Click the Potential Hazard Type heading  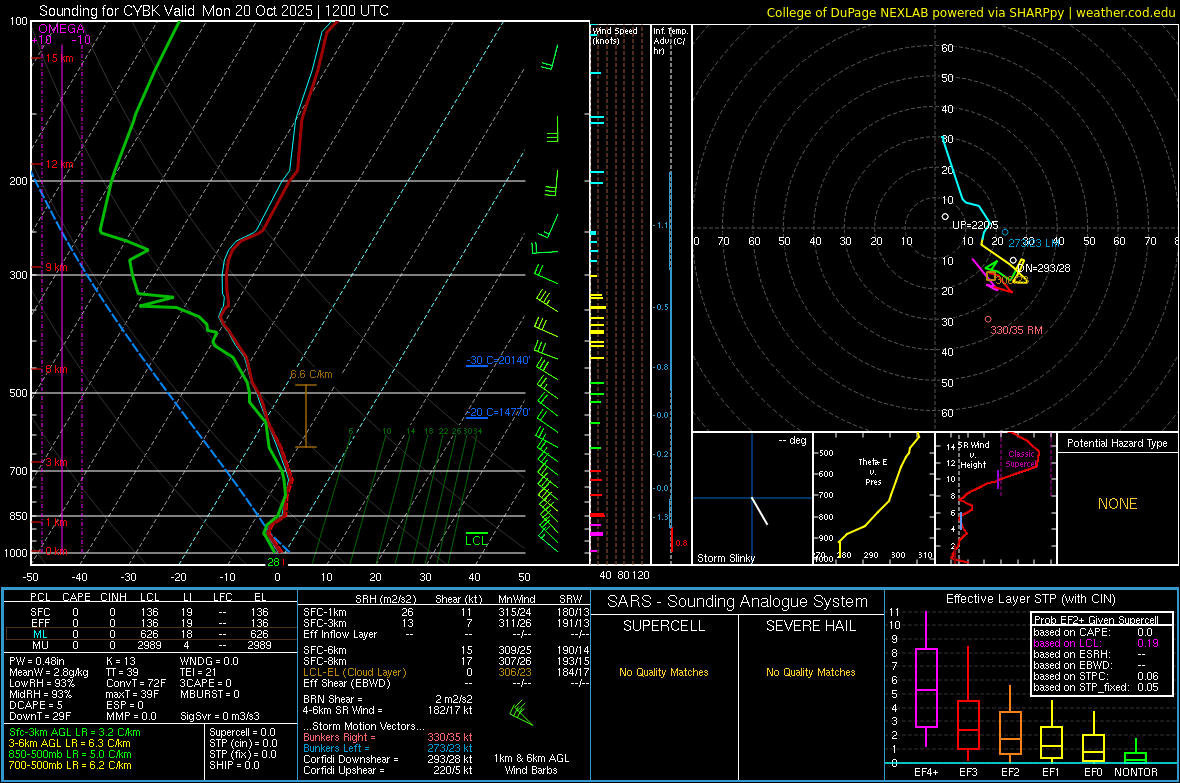click(1117, 443)
